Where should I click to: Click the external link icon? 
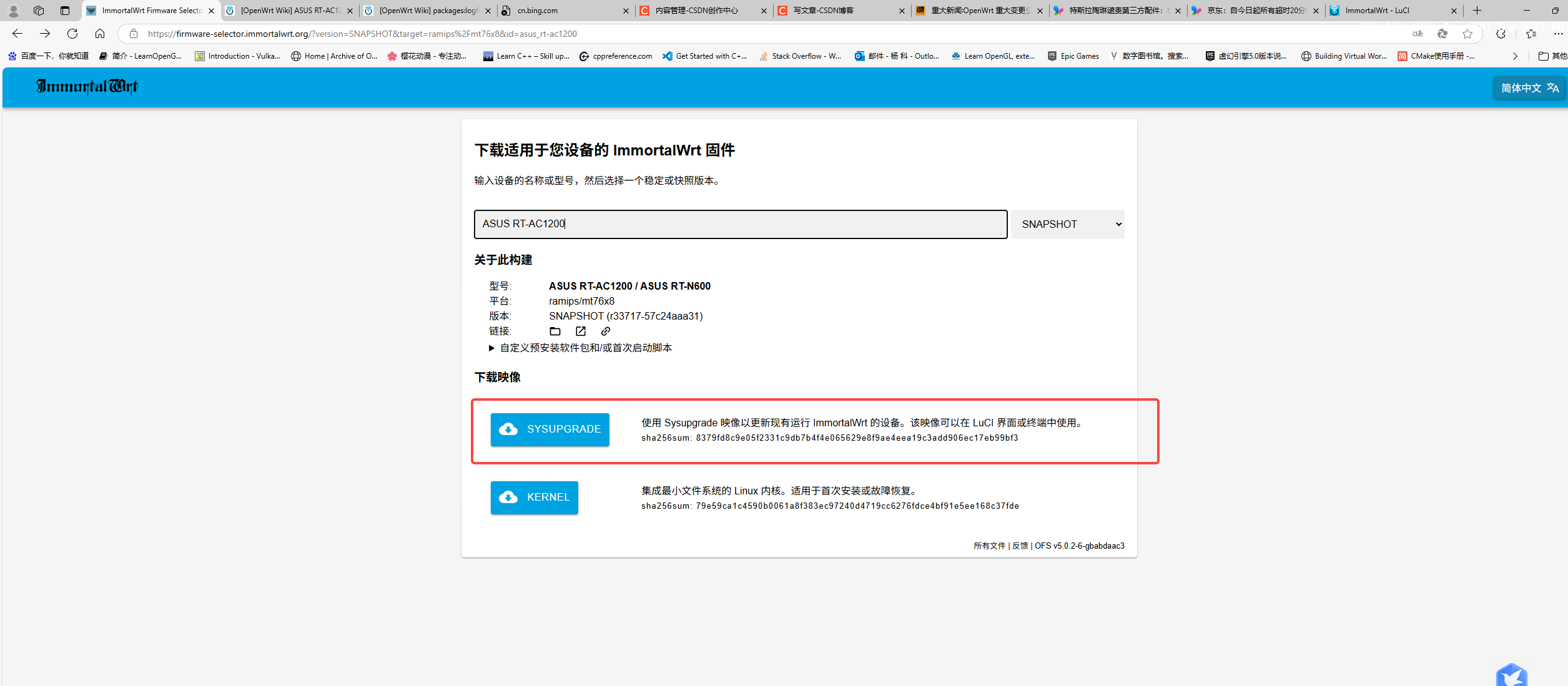580,331
